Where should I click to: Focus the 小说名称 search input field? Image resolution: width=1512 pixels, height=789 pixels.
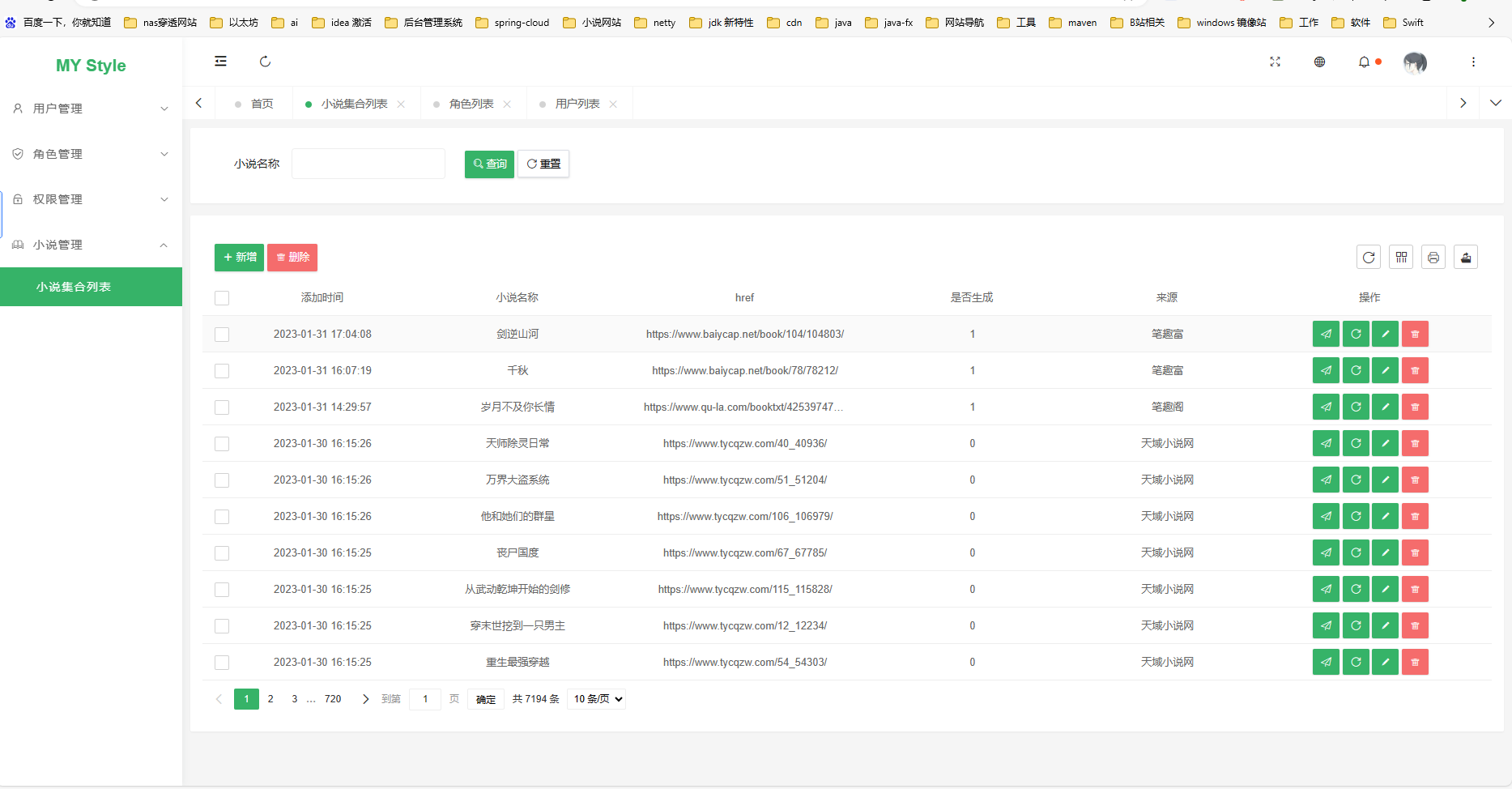click(368, 164)
